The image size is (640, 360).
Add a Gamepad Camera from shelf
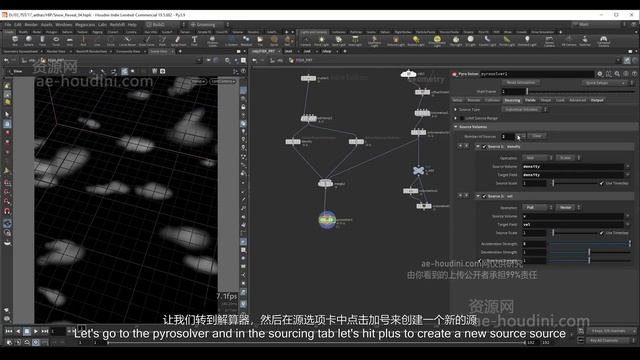[x=604, y=41]
